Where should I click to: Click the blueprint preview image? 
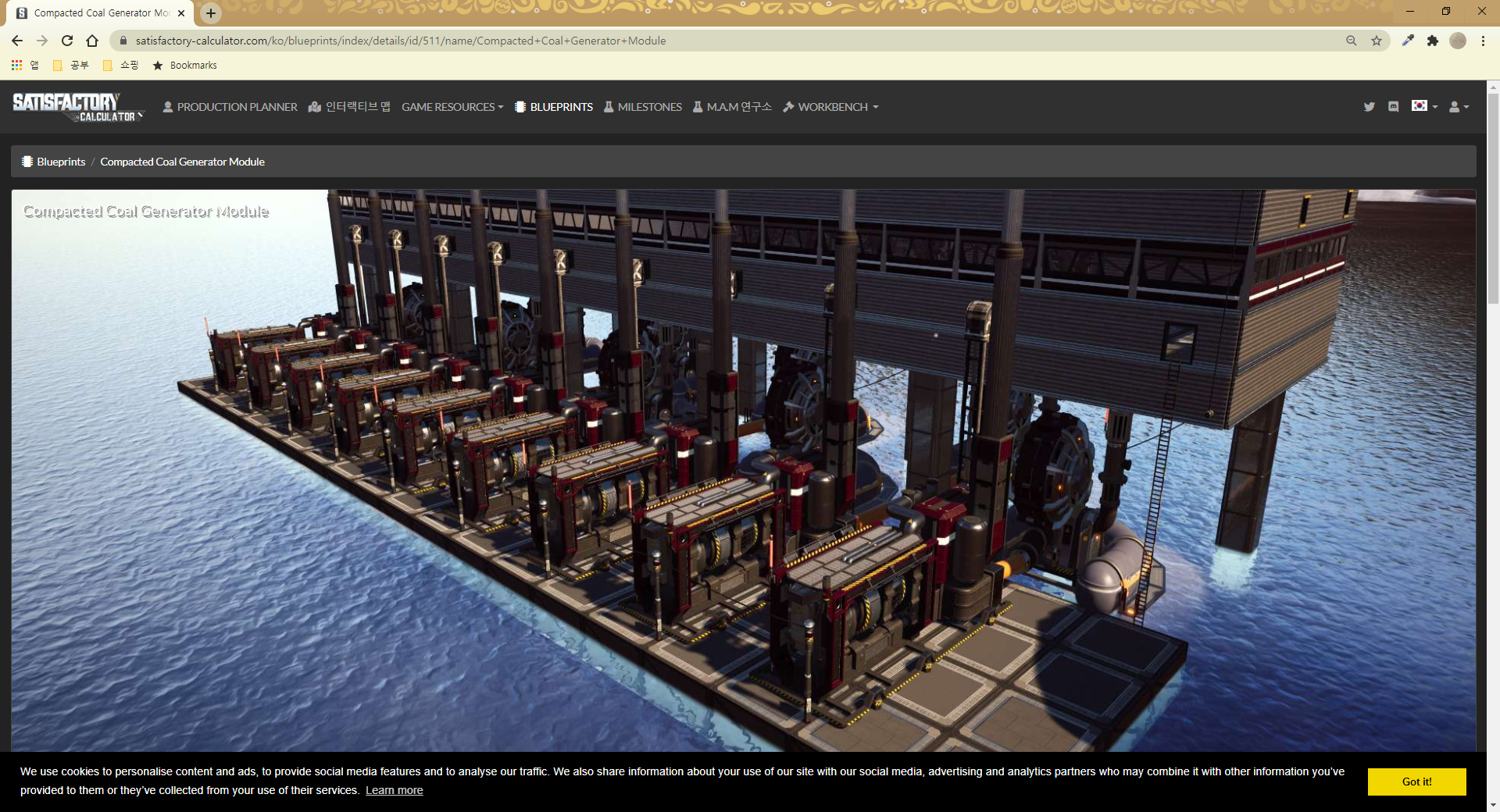pyautogui.click(x=743, y=471)
